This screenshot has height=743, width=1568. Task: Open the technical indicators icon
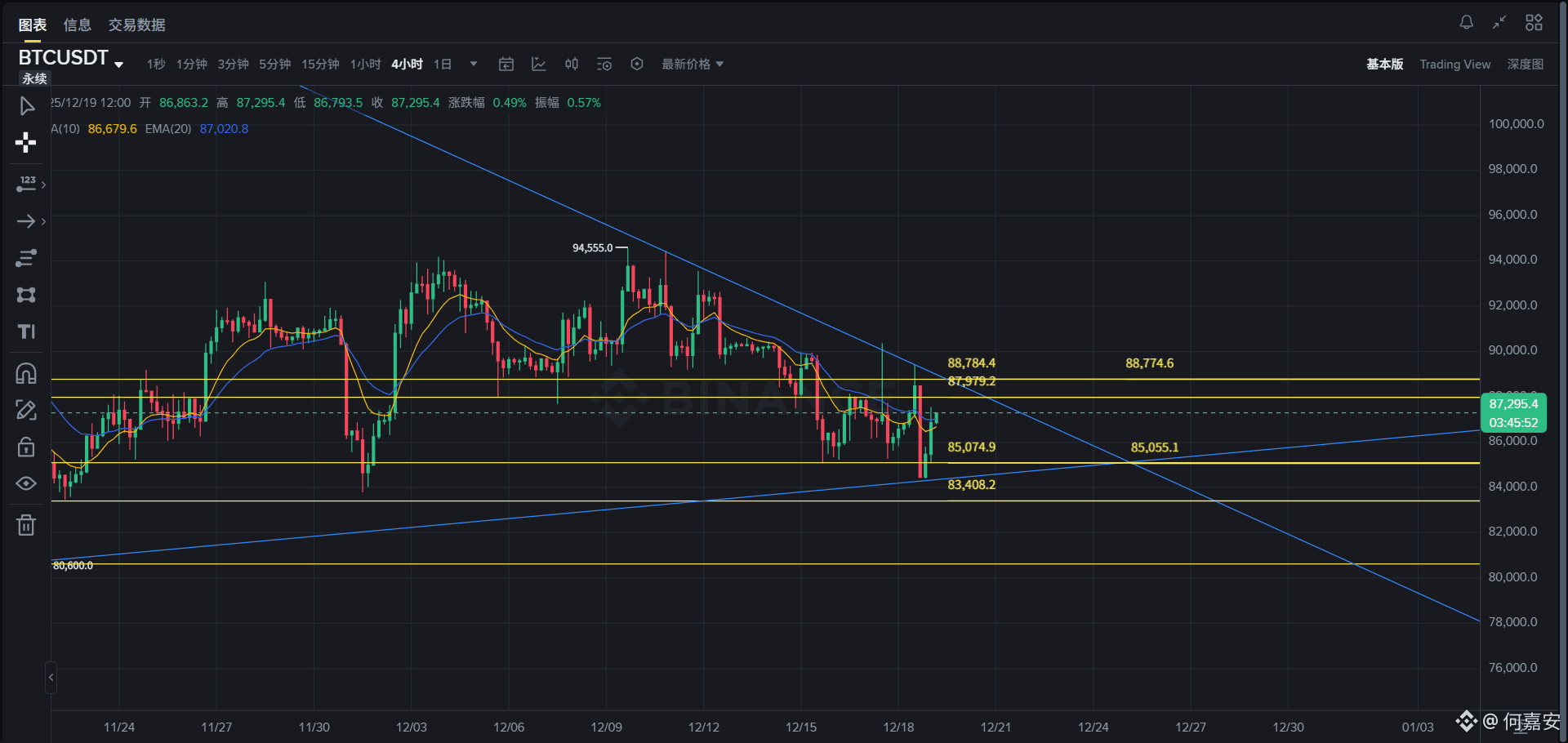(539, 64)
